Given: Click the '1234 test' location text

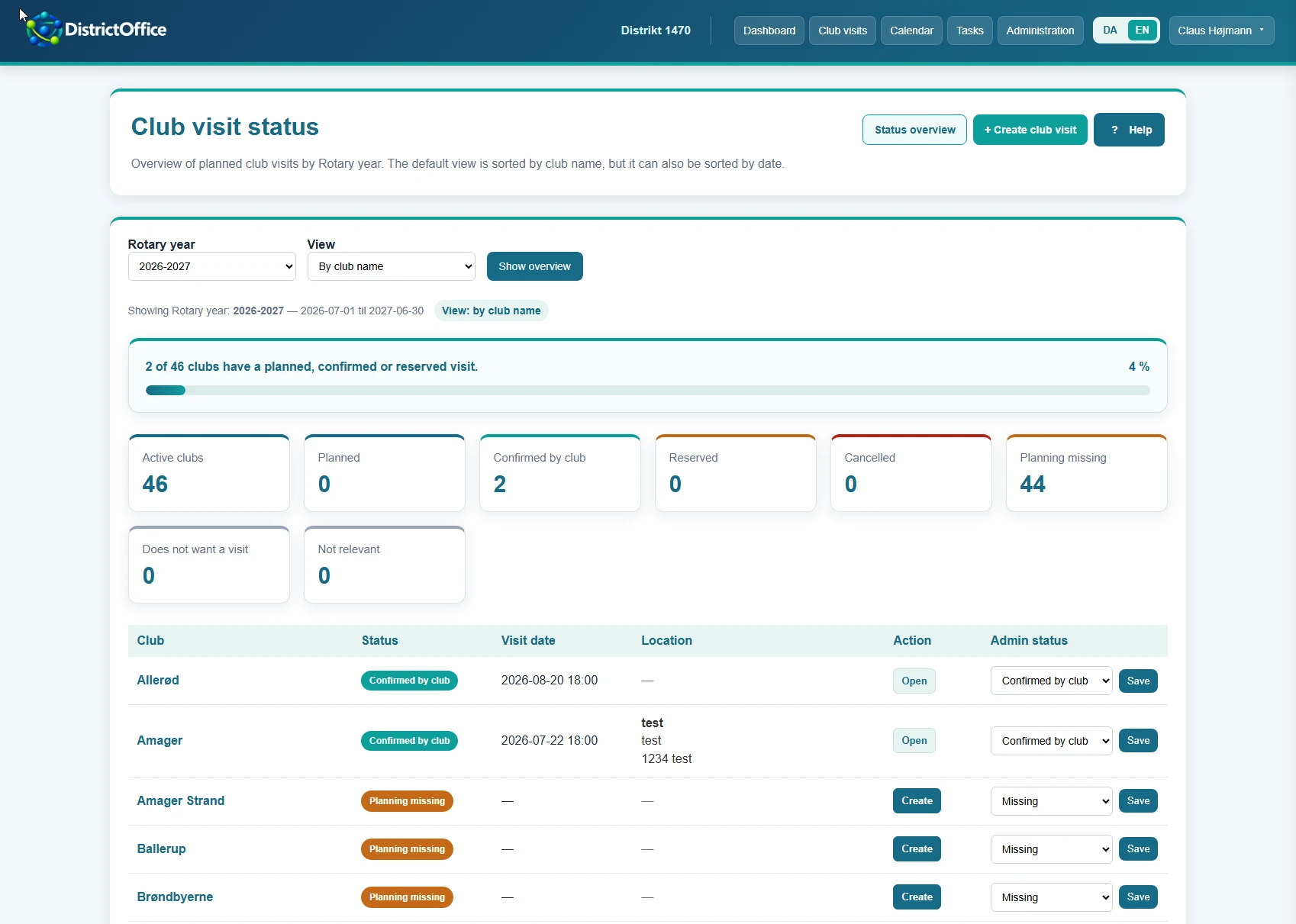Looking at the screenshot, I should click(666, 758).
